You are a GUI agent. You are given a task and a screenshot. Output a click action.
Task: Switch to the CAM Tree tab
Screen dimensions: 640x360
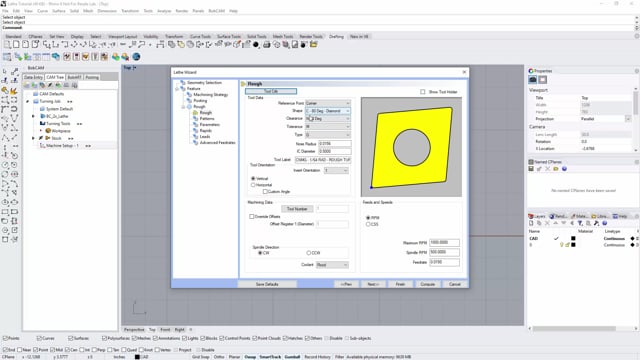pyautogui.click(x=55, y=77)
